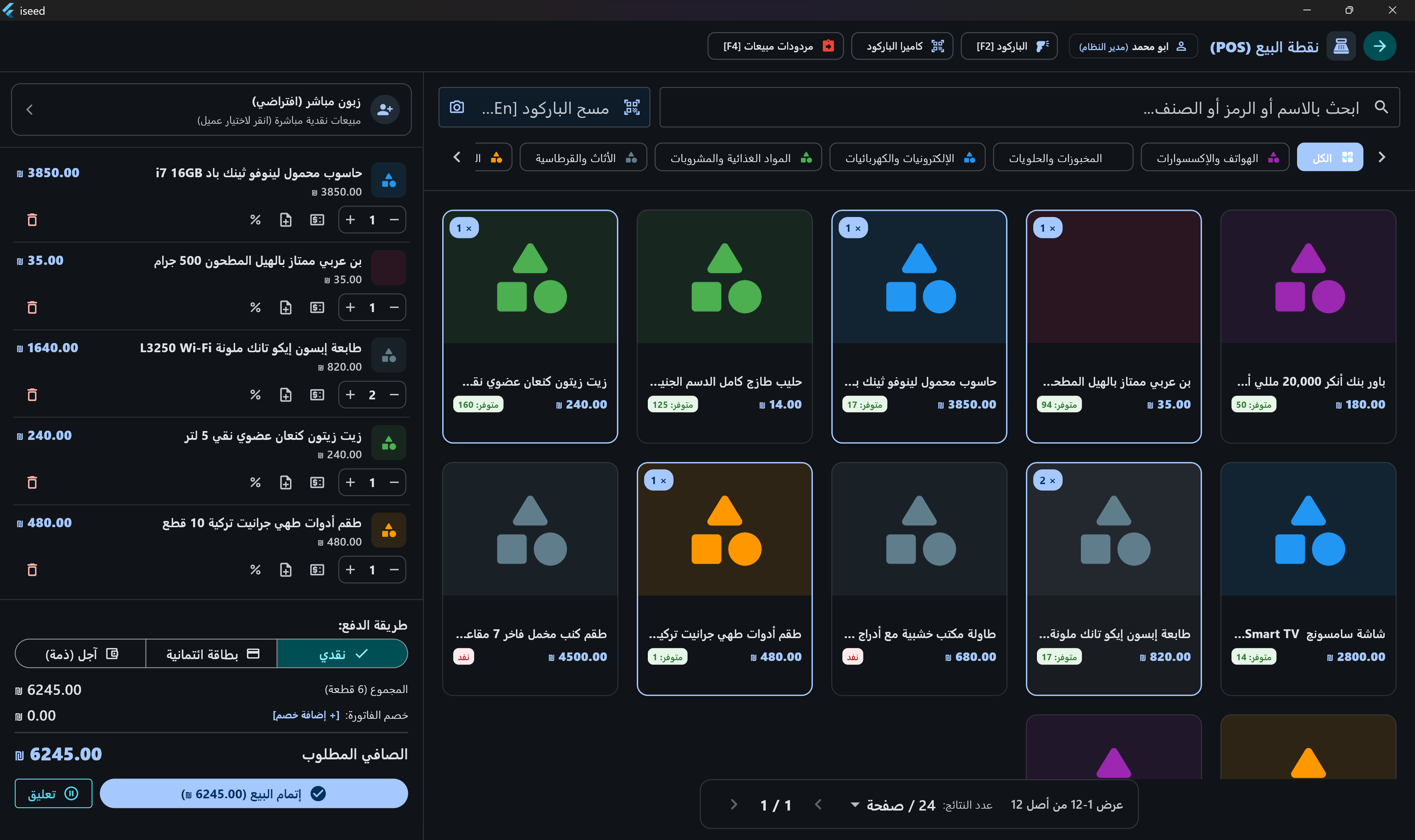Viewport: 1415px width, 840px height.
Task: Delete Arabic coffee row from cart
Action: [x=32, y=307]
